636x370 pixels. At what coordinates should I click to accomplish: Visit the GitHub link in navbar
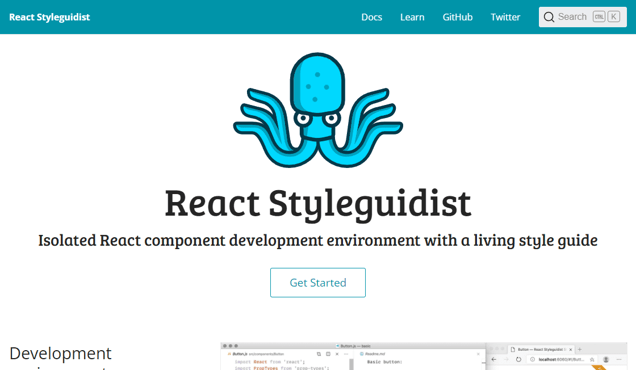(x=458, y=17)
